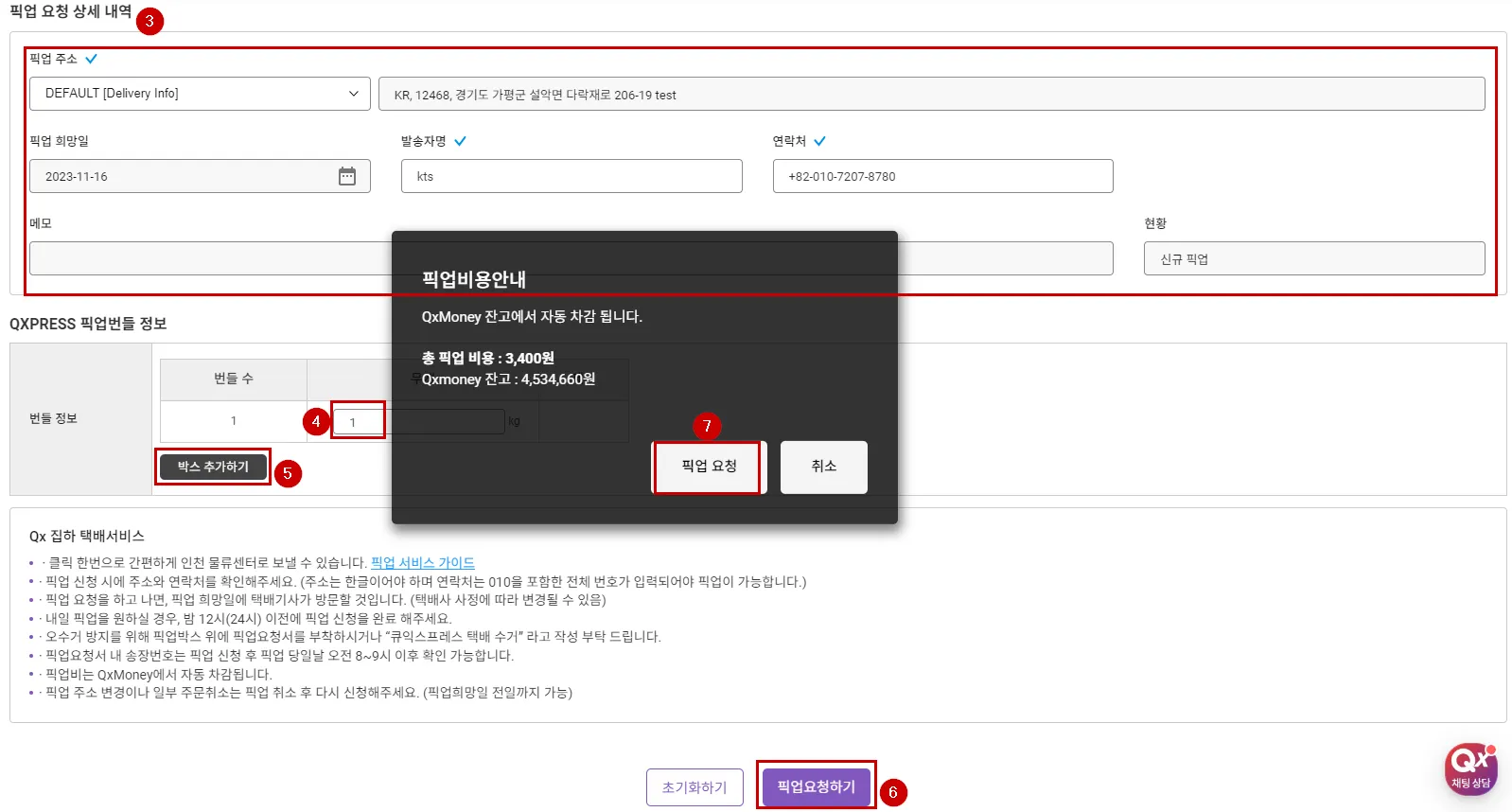Confirm with the 픽업 요청 button in the dialog
The height and width of the screenshot is (812, 1512).
click(x=709, y=467)
